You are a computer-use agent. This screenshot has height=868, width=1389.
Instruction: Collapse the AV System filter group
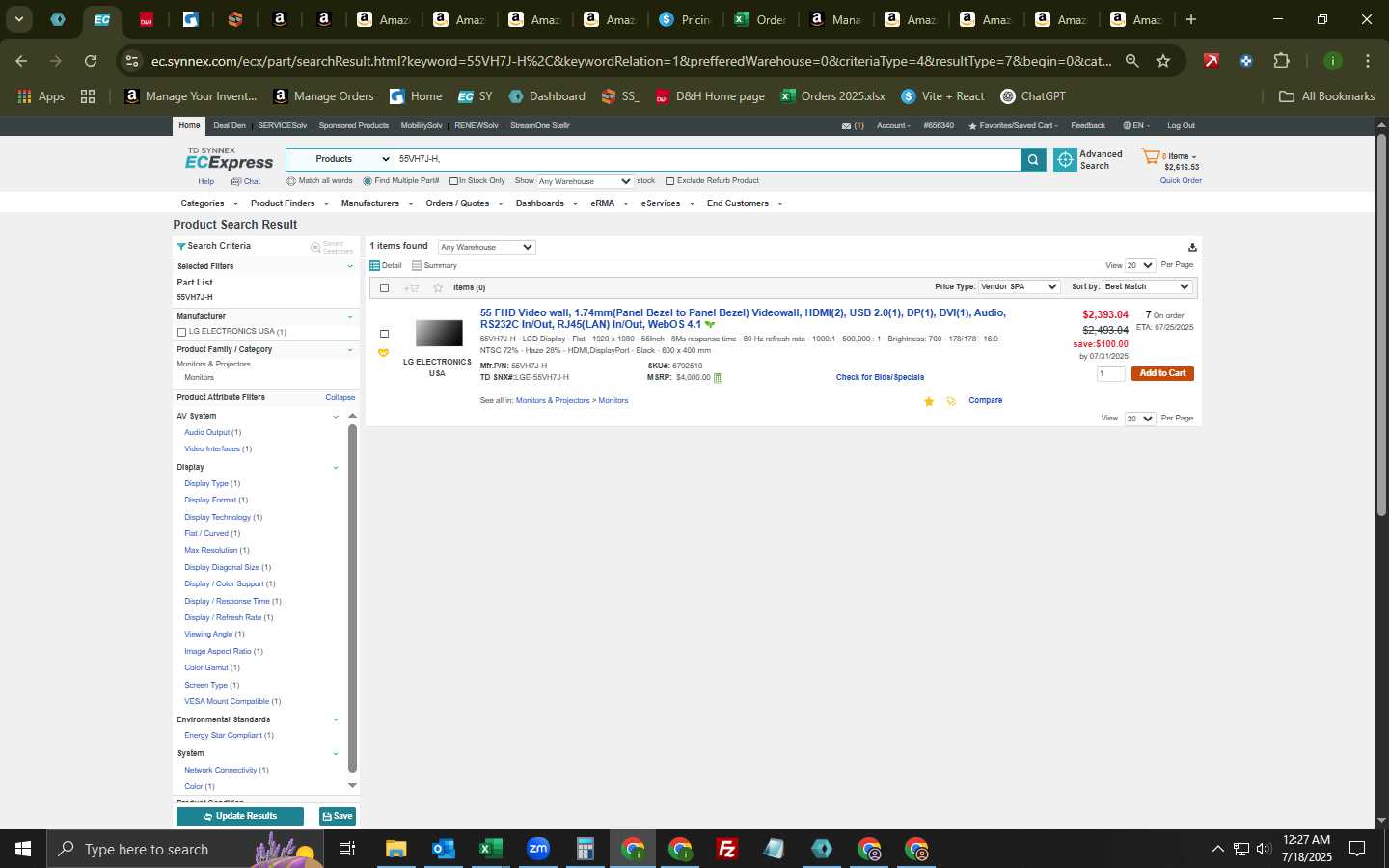(x=336, y=417)
